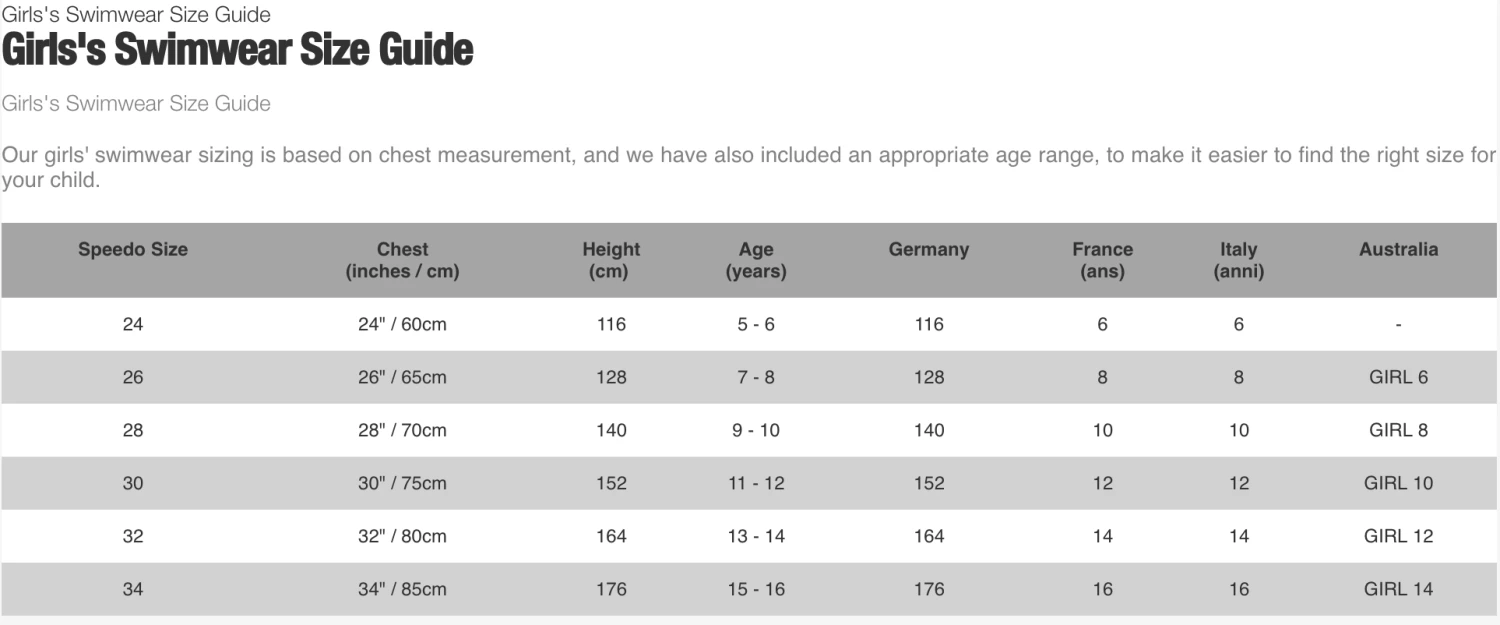The height and width of the screenshot is (625, 1500).
Task: Click the Height (cm) column header
Action: tap(611, 260)
